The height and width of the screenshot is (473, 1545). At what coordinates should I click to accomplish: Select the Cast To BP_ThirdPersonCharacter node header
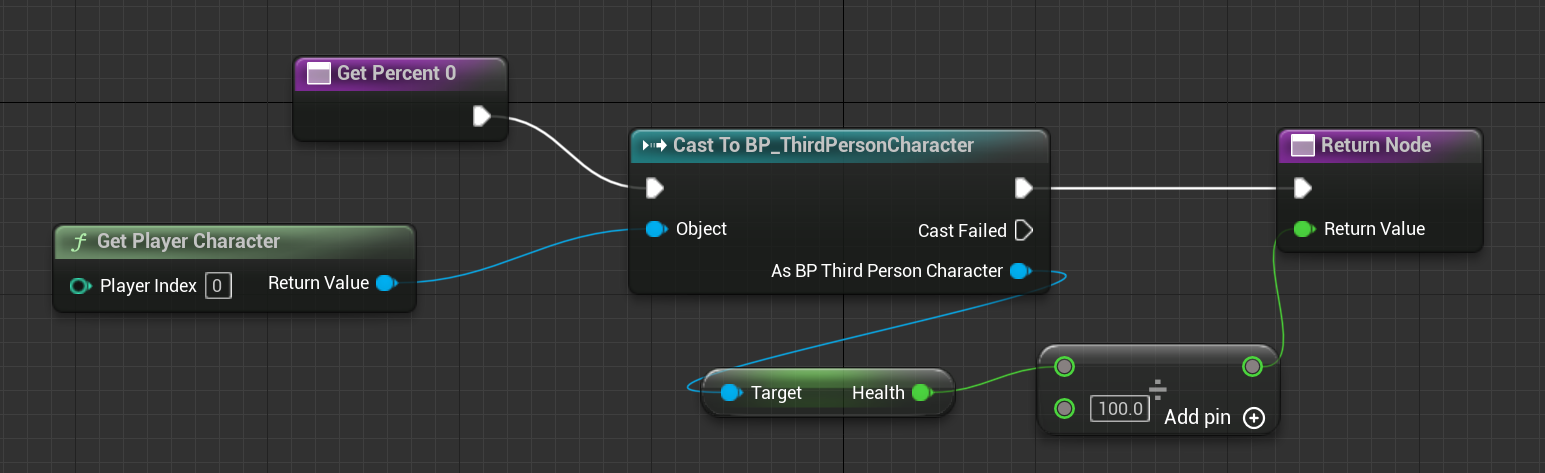(823, 146)
